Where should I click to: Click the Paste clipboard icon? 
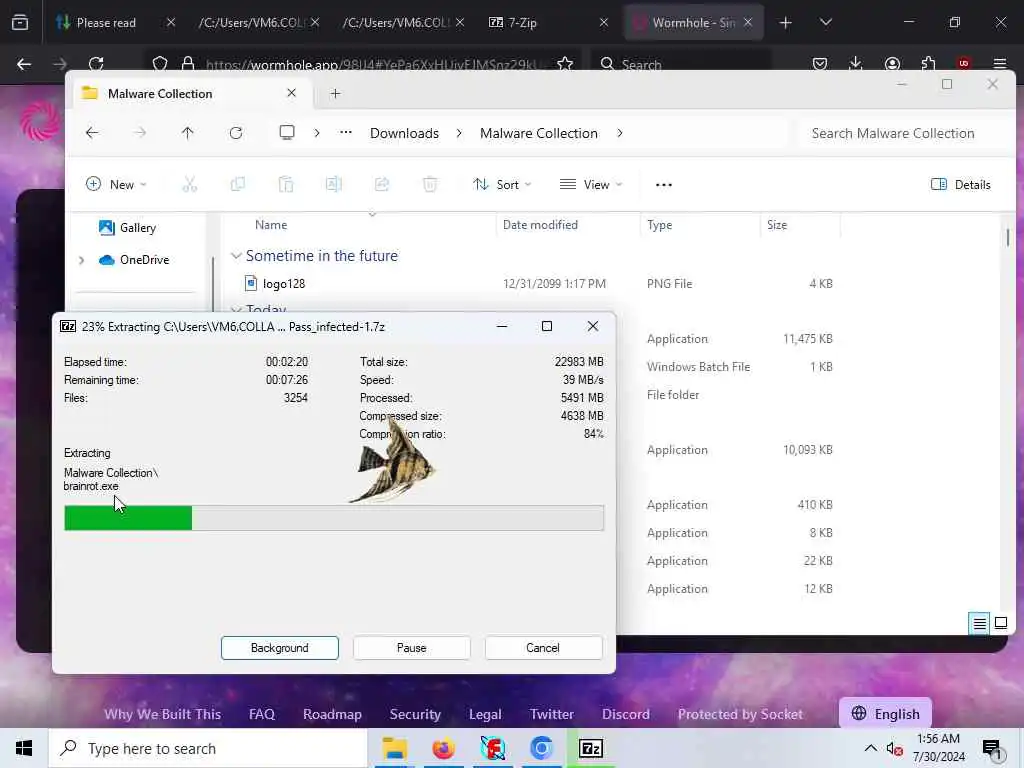click(285, 185)
